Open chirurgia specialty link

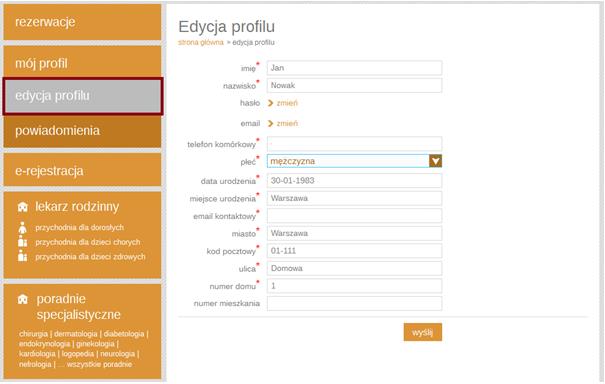click(x=34, y=334)
